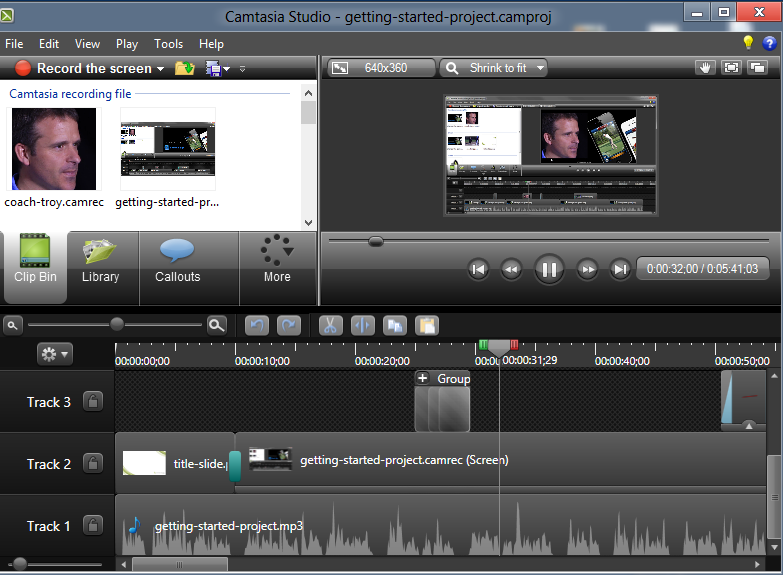
Task: Open the Tools menu
Action: pos(168,44)
